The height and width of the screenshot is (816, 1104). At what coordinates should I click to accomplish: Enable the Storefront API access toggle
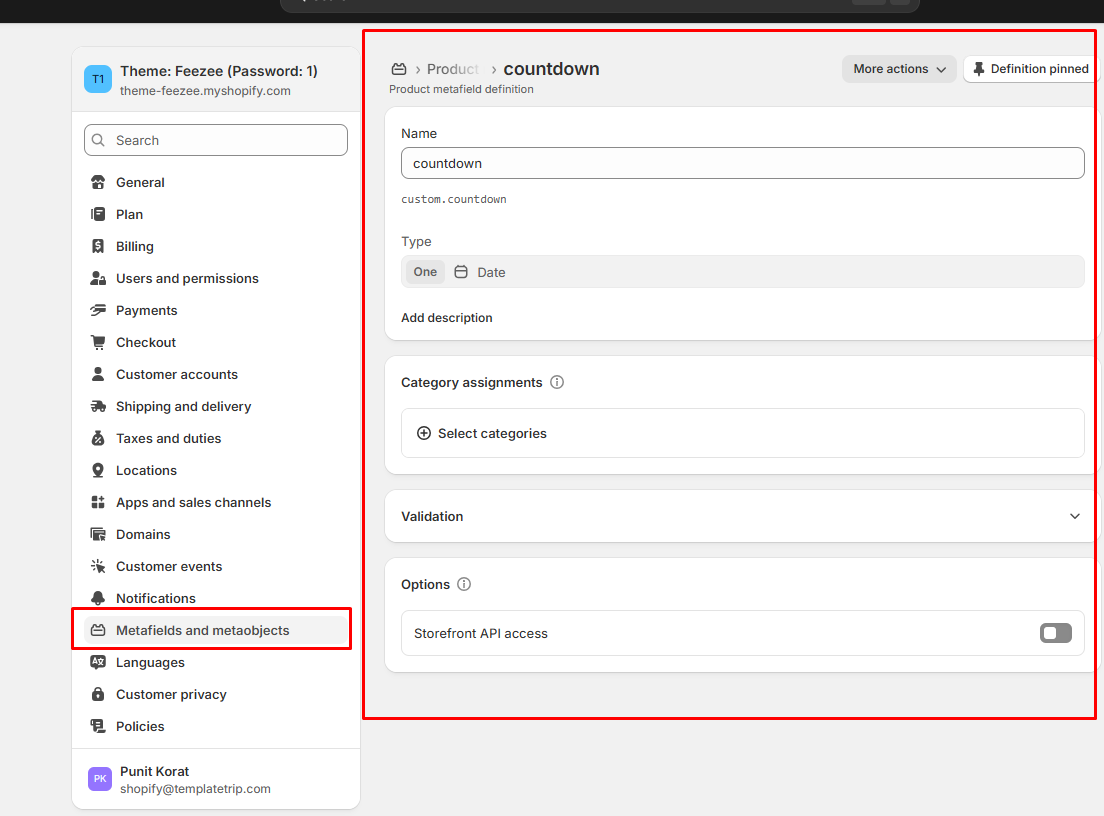coord(1055,633)
